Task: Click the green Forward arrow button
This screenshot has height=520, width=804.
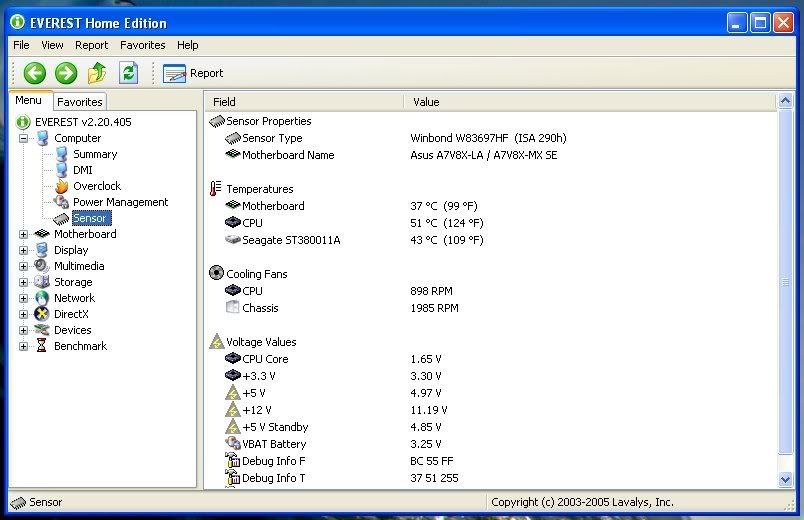Action: (66, 73)
